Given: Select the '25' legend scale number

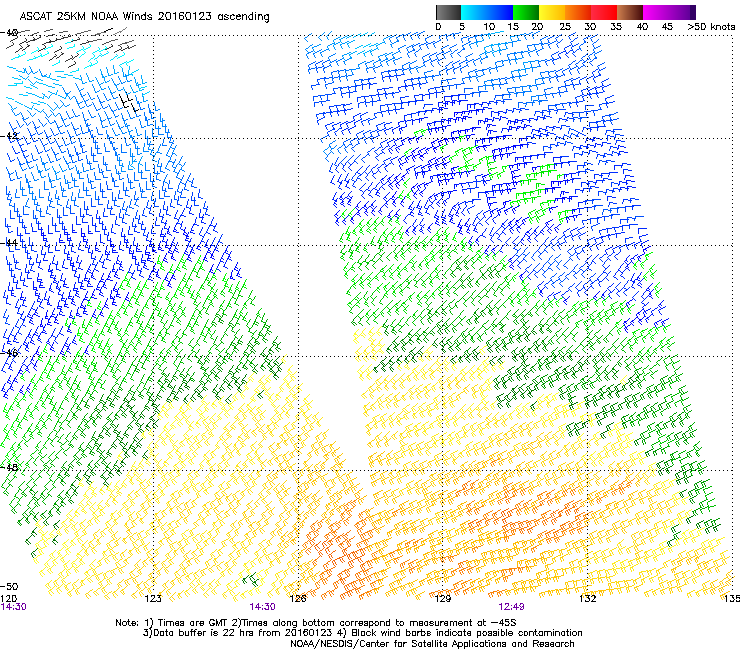Looking at the screenshot, I should 565,27.
